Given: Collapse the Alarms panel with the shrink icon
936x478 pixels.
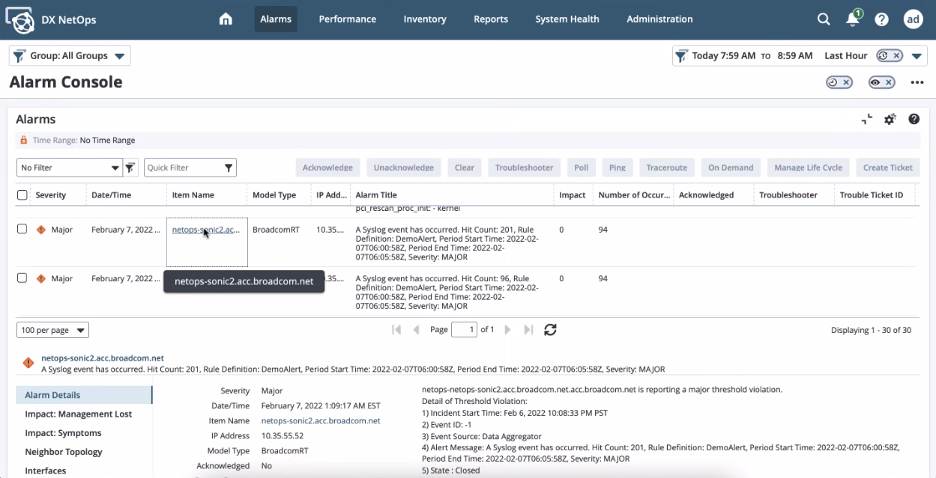Looking at the screenshot, I should click(x=867, y=119).
